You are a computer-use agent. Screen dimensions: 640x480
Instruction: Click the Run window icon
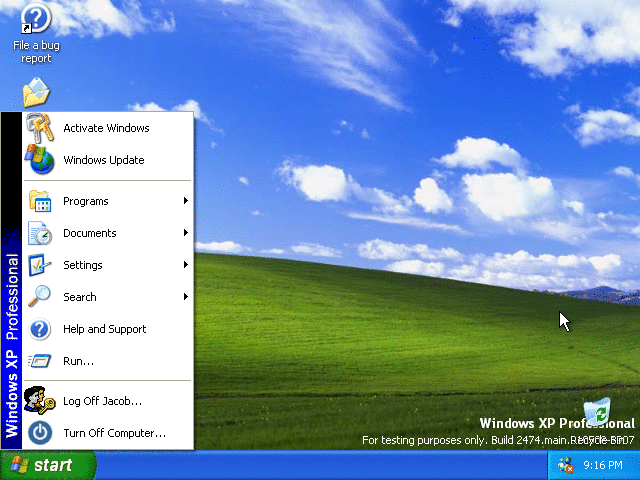click(x=40, y=361)
